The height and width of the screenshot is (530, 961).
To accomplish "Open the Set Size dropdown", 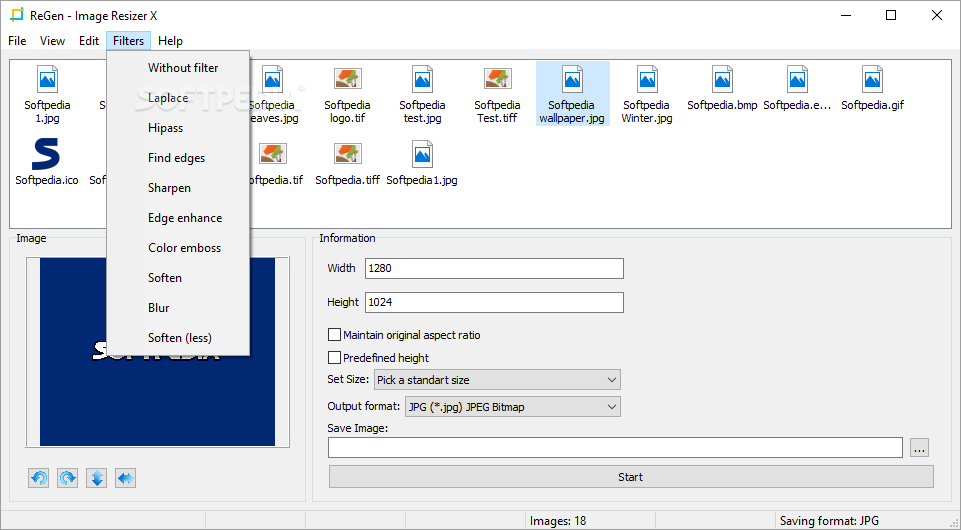I will (497, 380).
